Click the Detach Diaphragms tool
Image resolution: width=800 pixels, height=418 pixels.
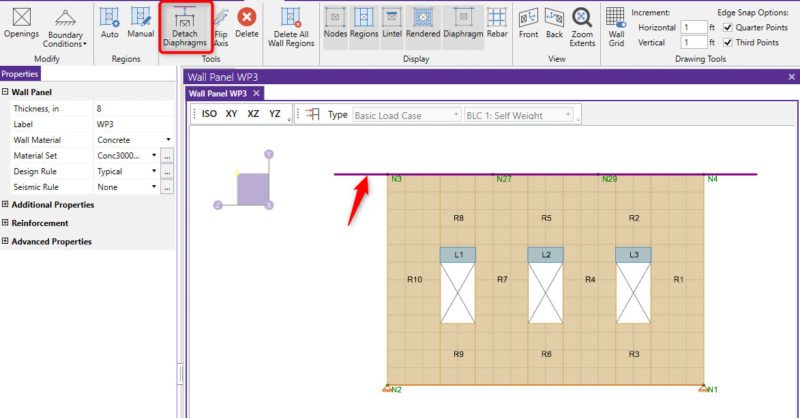tap(185, 27)
